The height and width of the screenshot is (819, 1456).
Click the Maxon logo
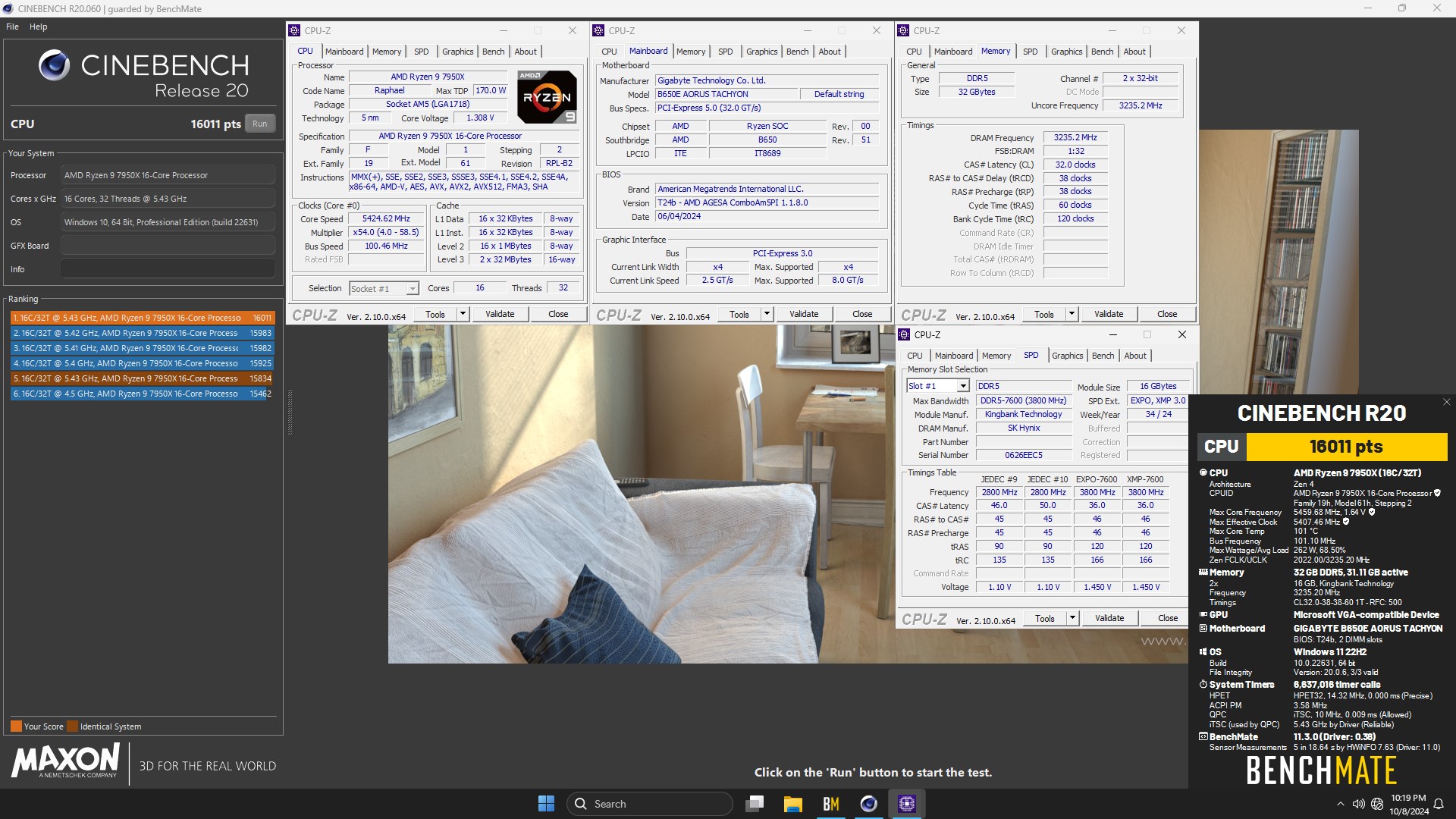click(65, 761)
